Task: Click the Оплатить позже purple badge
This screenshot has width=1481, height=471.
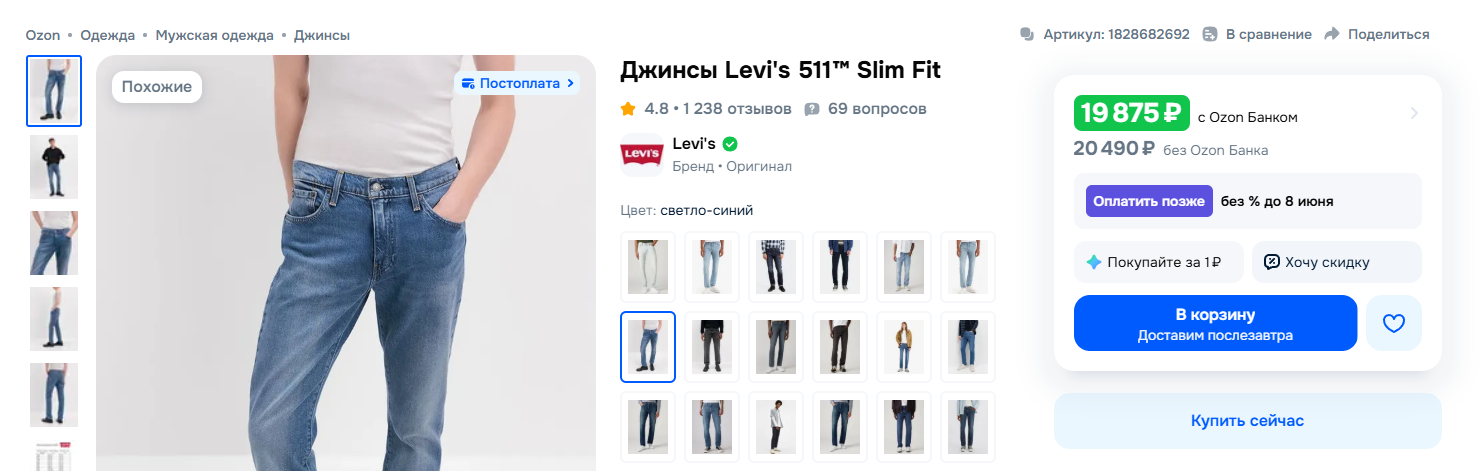Action: 1149,201
